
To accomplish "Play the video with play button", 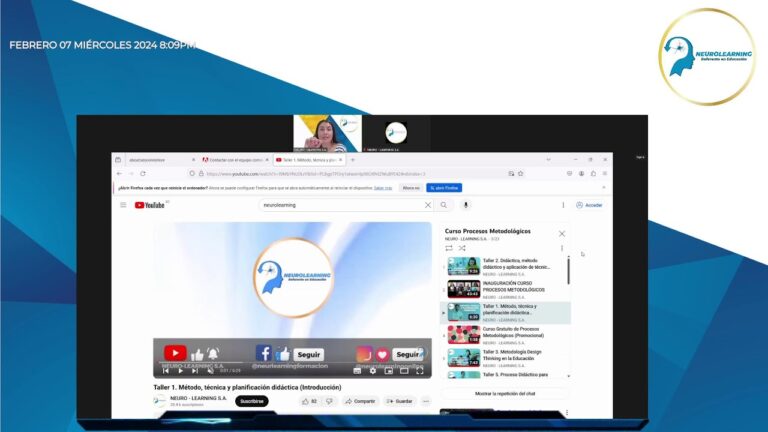I will coord(180,371).
